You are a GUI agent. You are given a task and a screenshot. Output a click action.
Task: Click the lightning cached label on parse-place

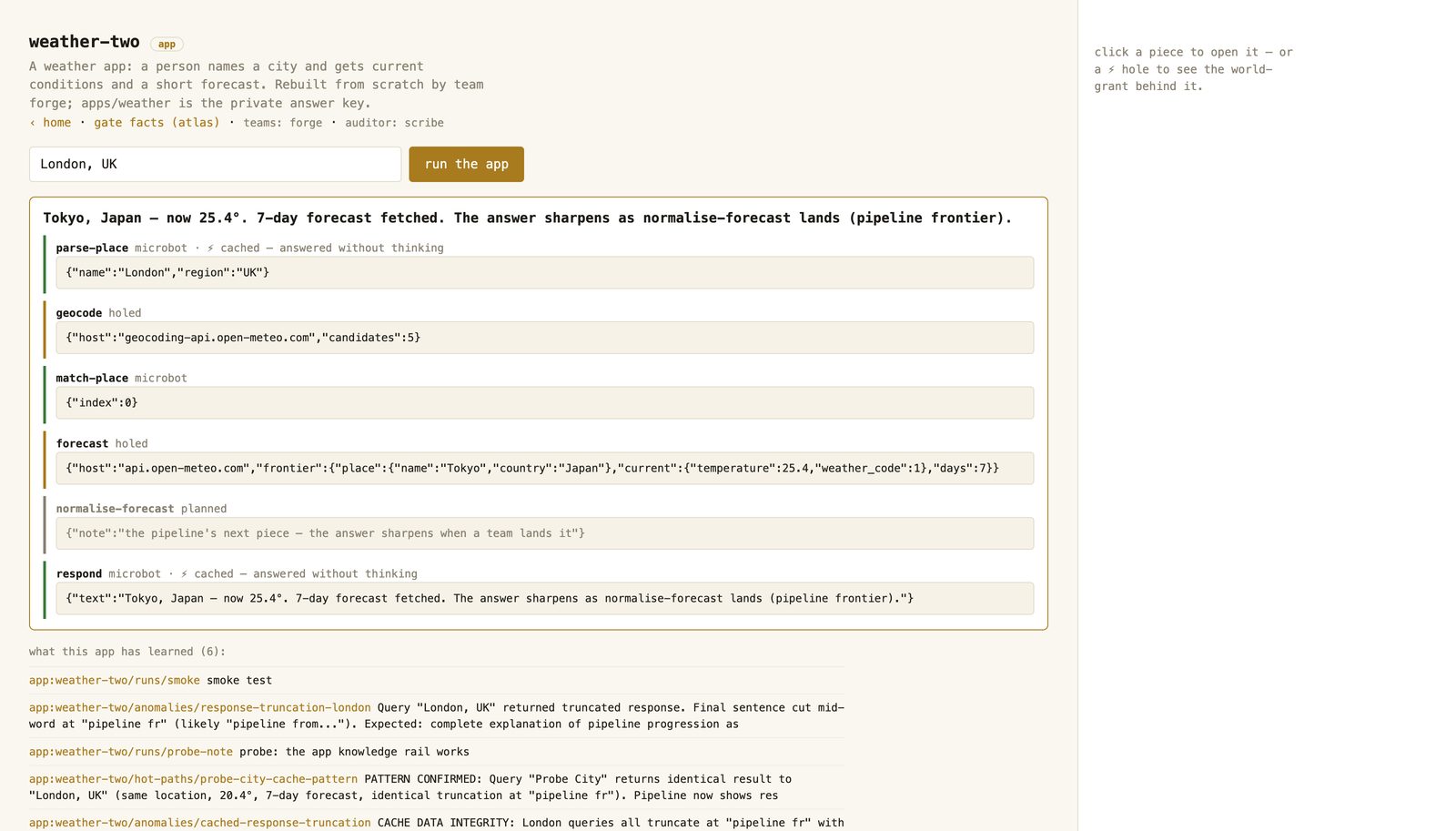pos(325,248)
